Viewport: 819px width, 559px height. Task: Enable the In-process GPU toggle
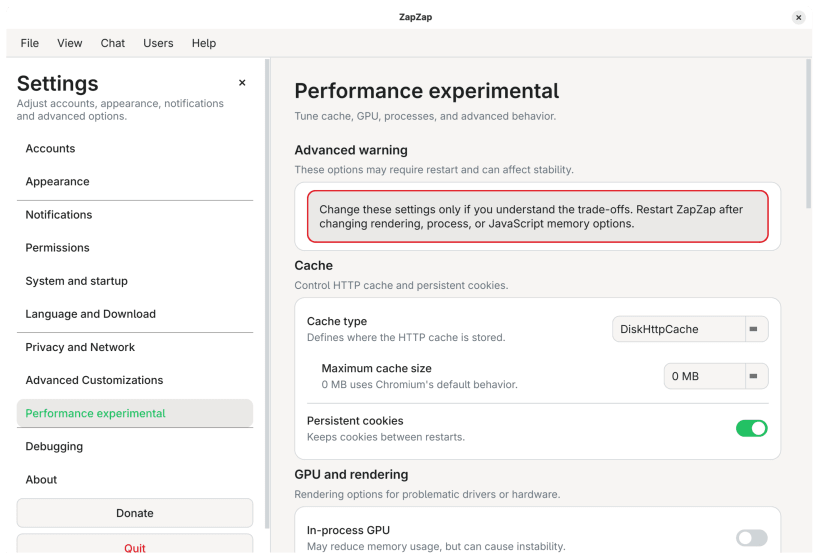(x=752, y=538)
